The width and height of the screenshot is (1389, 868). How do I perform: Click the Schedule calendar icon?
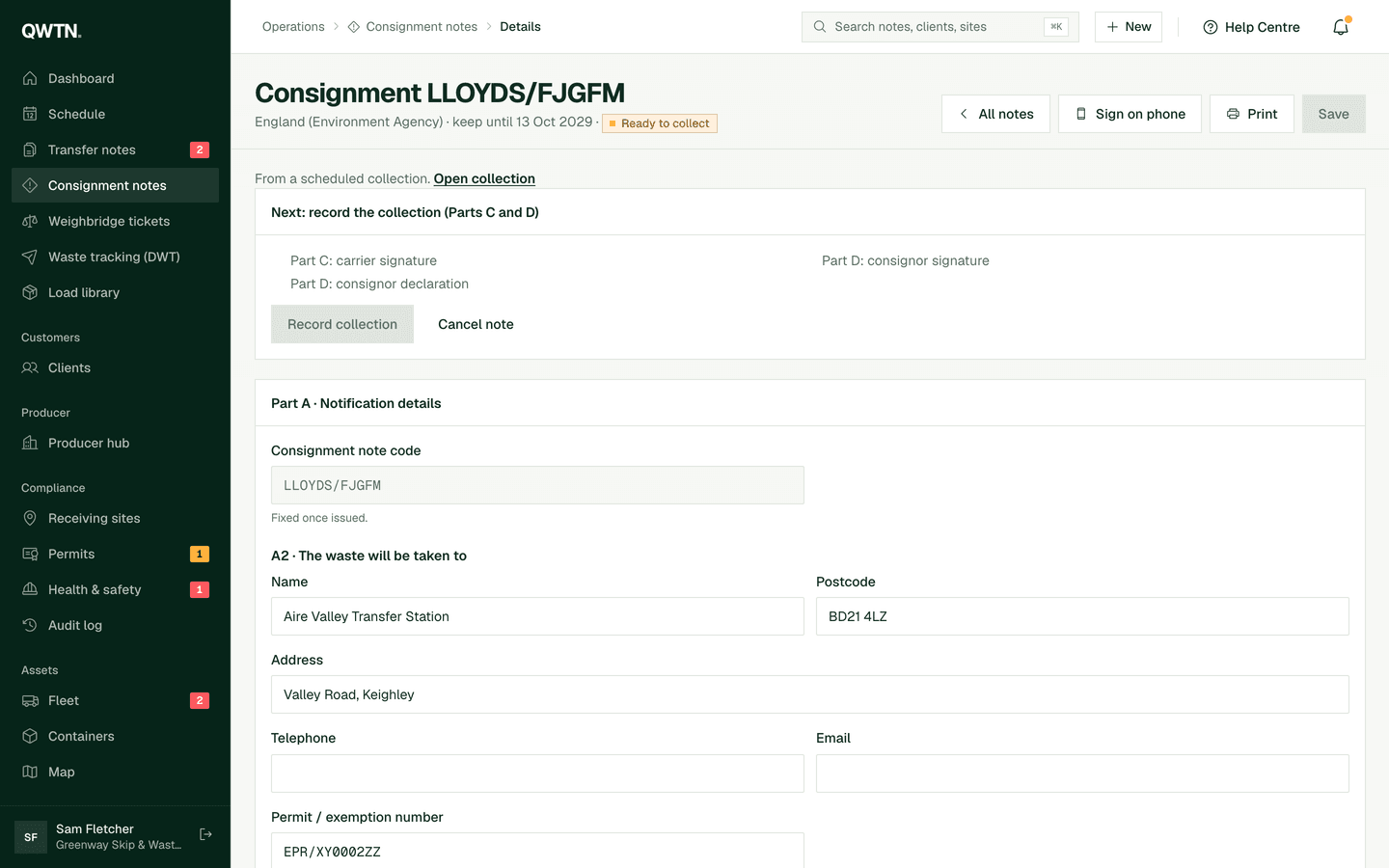tap(30, 114)
